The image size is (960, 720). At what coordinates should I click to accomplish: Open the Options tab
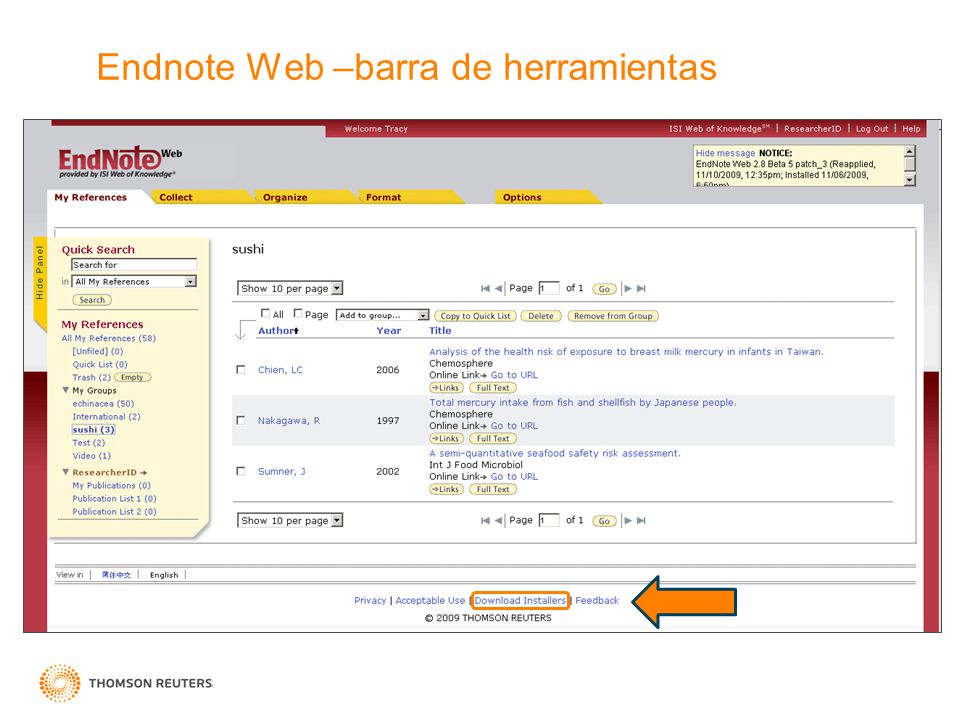pyautogui.click(x=522, y=197)
